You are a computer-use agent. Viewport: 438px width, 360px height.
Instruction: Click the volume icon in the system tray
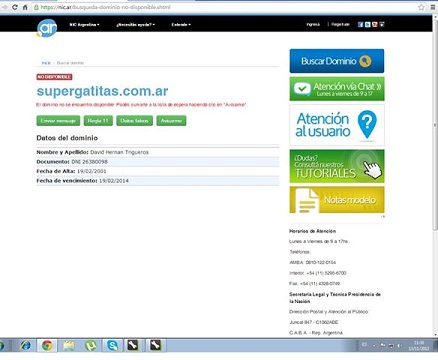pyautogui.click(x=399, y=345)
